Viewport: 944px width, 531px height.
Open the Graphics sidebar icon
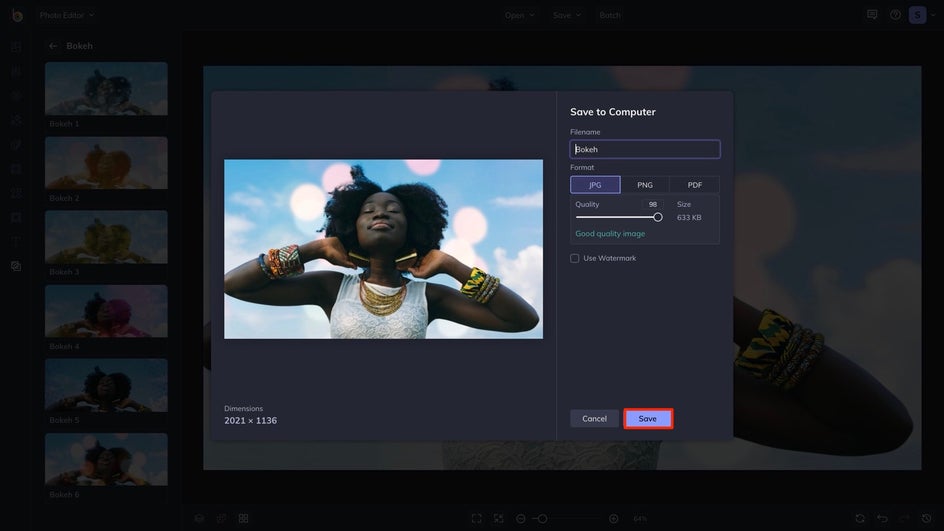pos(16,193)
